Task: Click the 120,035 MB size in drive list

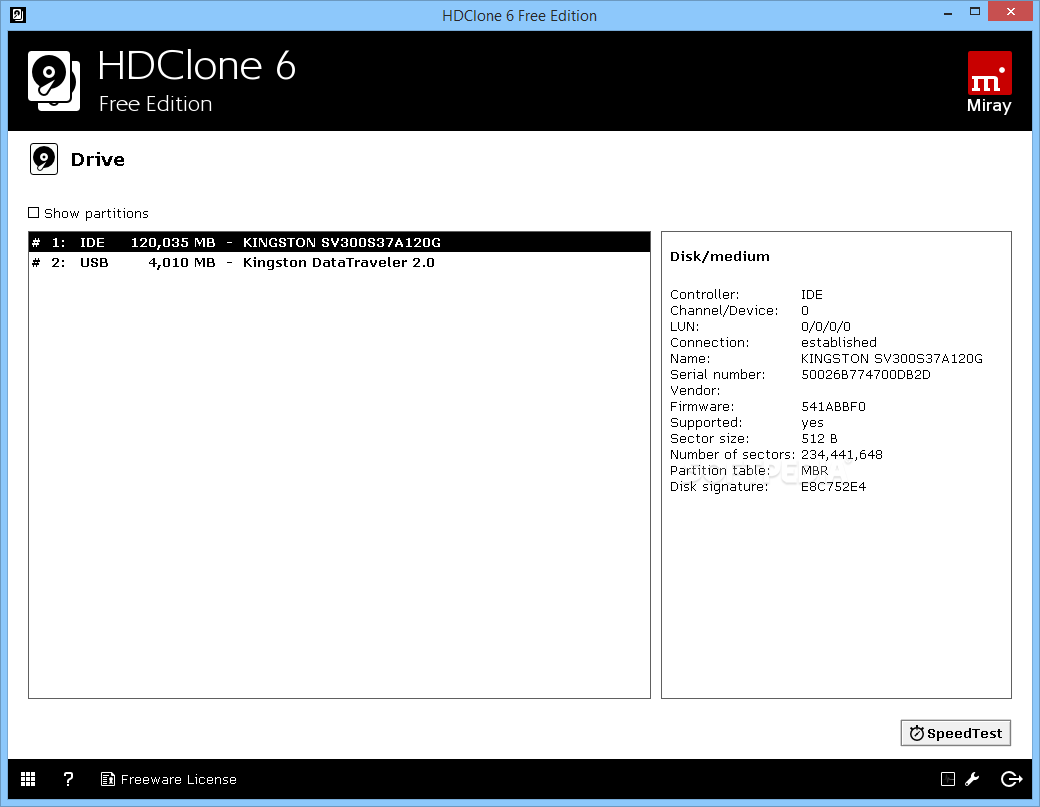Action: [x=172, y=243]
